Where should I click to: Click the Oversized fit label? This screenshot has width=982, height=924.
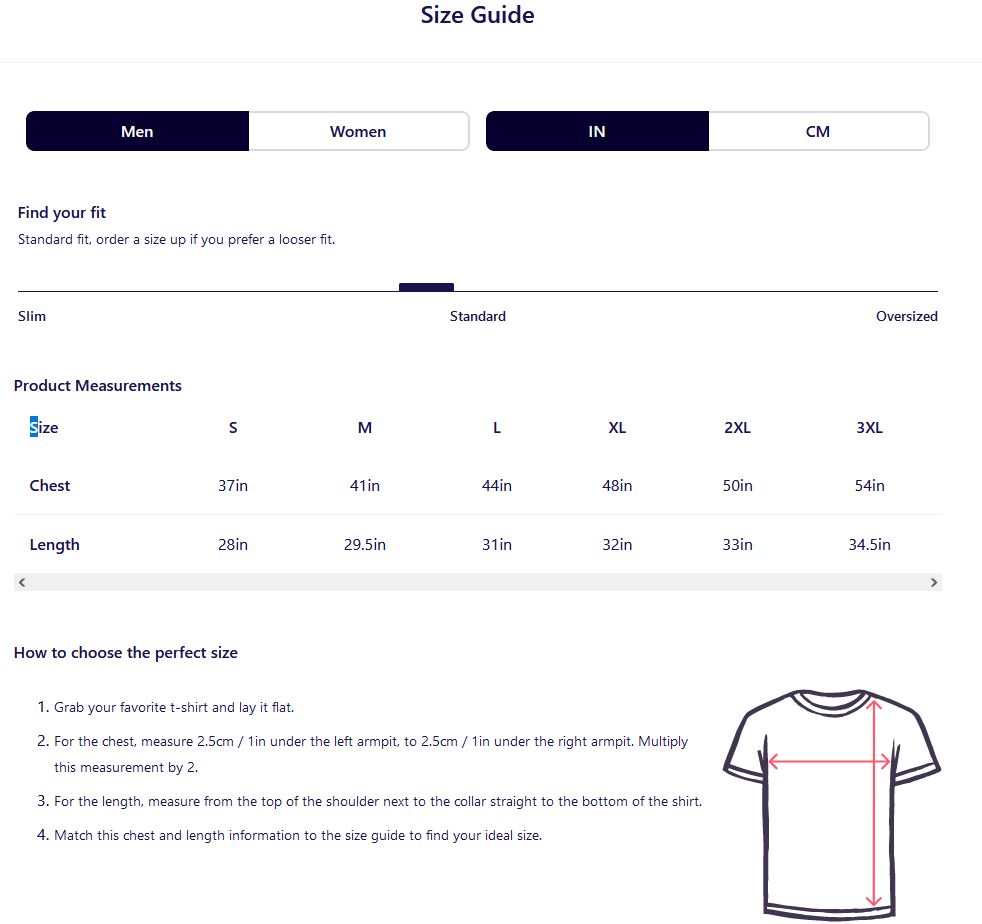[906, 316]
